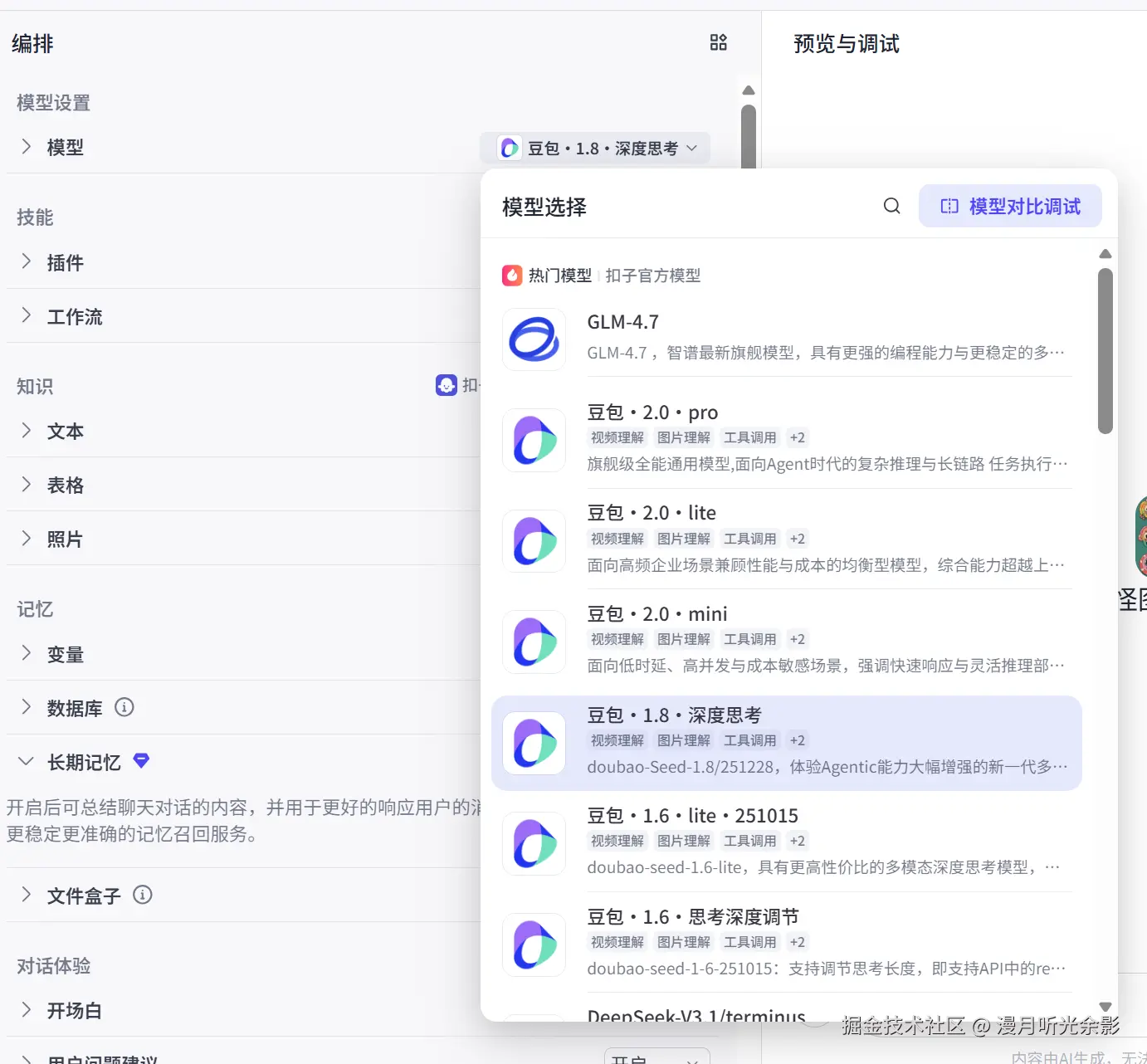Click the 热门模型 label
Viewport: 1147px width, 1064px height.
pos(560,275)
